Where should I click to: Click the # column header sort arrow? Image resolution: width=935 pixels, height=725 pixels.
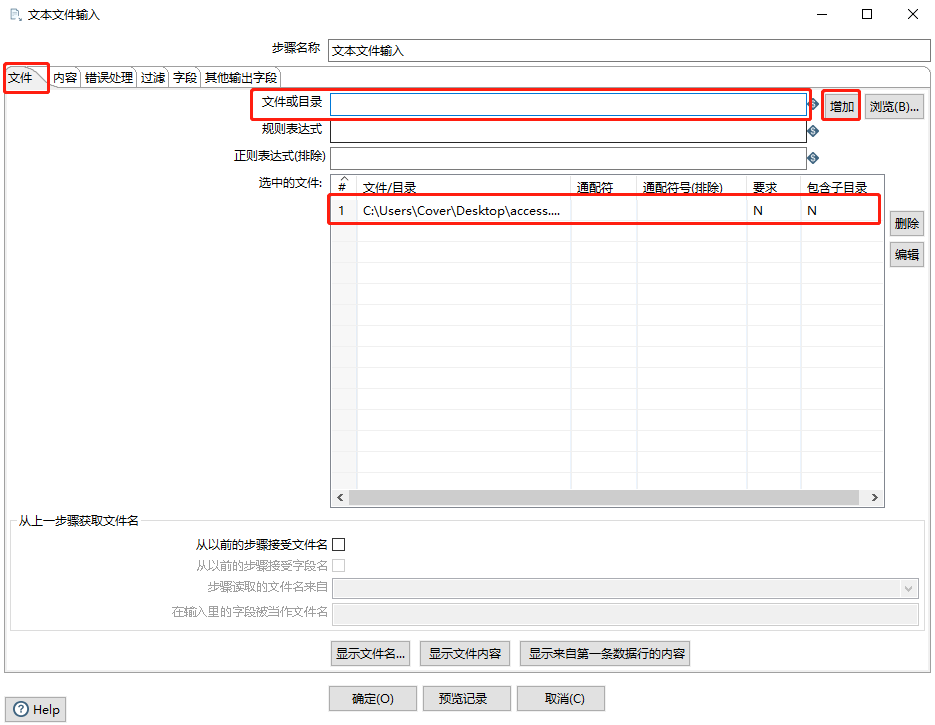(343, 179)
